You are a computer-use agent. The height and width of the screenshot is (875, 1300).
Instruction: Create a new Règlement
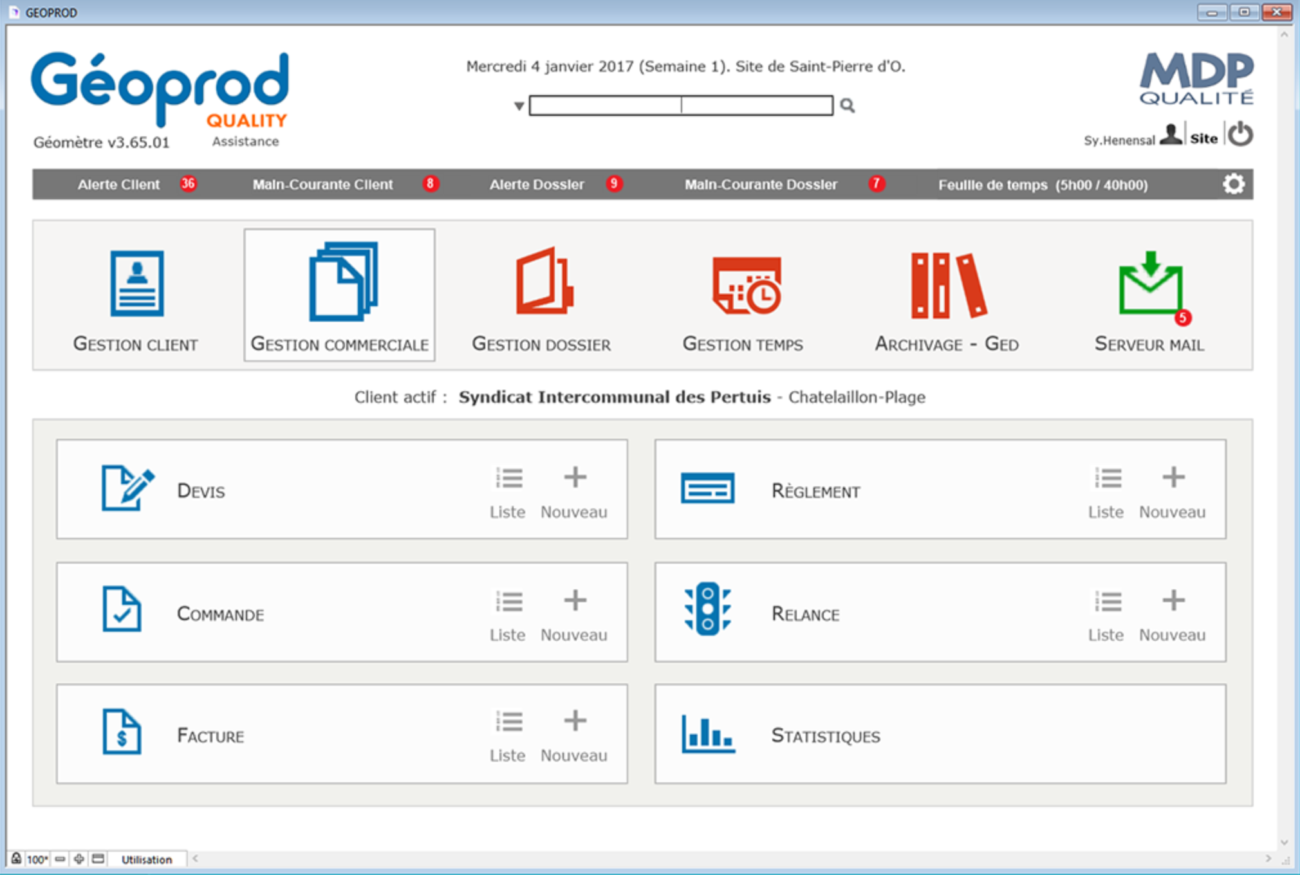pos(1172,492)
